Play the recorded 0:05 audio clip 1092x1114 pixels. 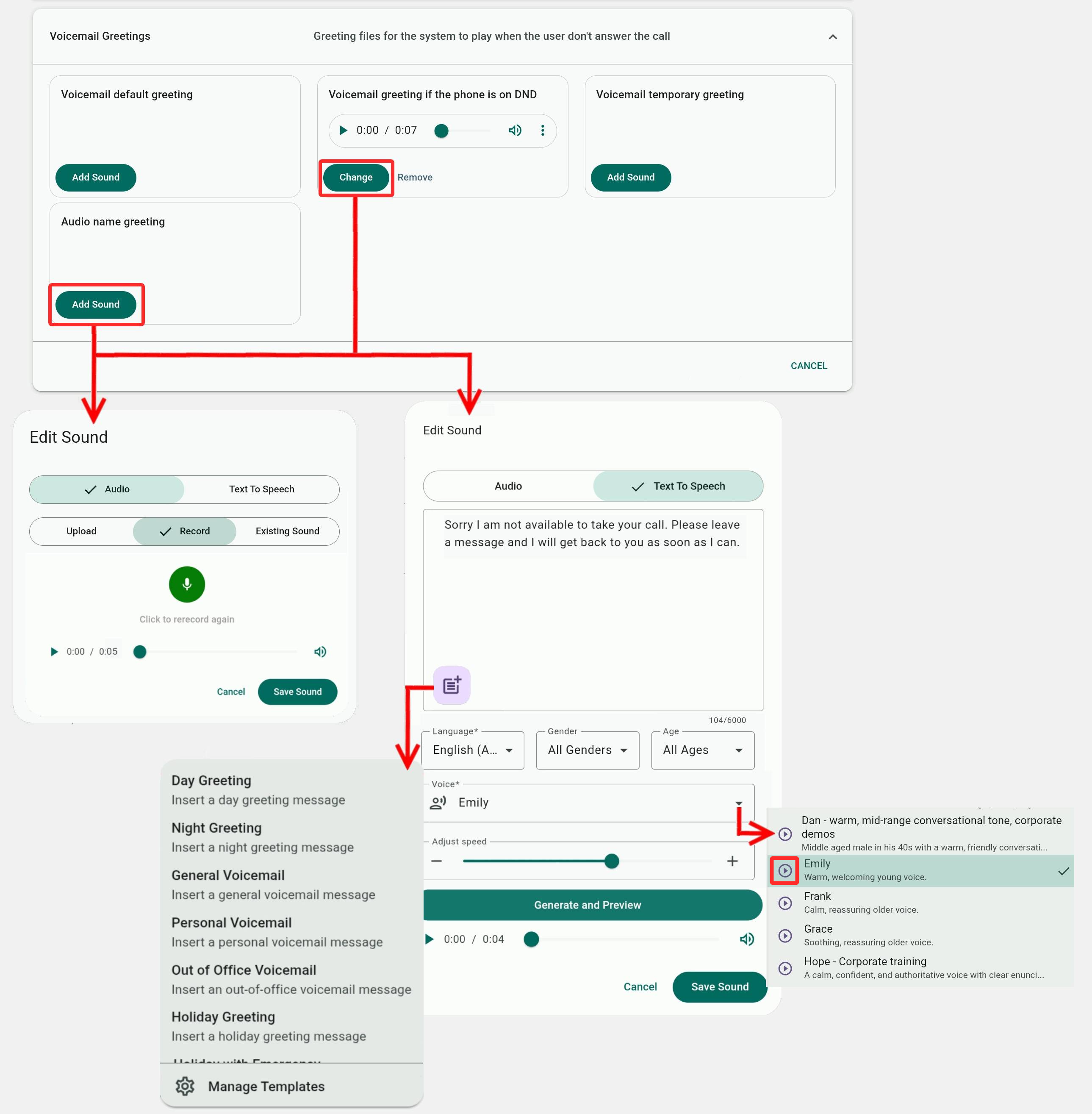(54, 652)
